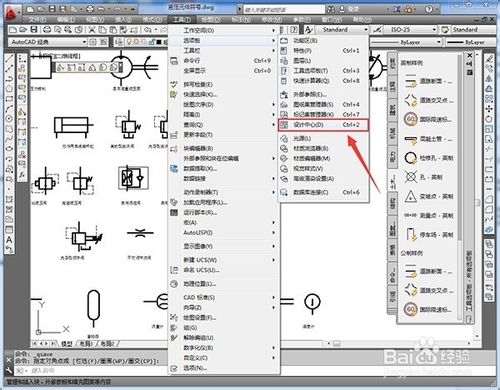The image size is (500, 390).
Task: Insert the 停车场 - 英制 palette tool
Action: (429, 234)
